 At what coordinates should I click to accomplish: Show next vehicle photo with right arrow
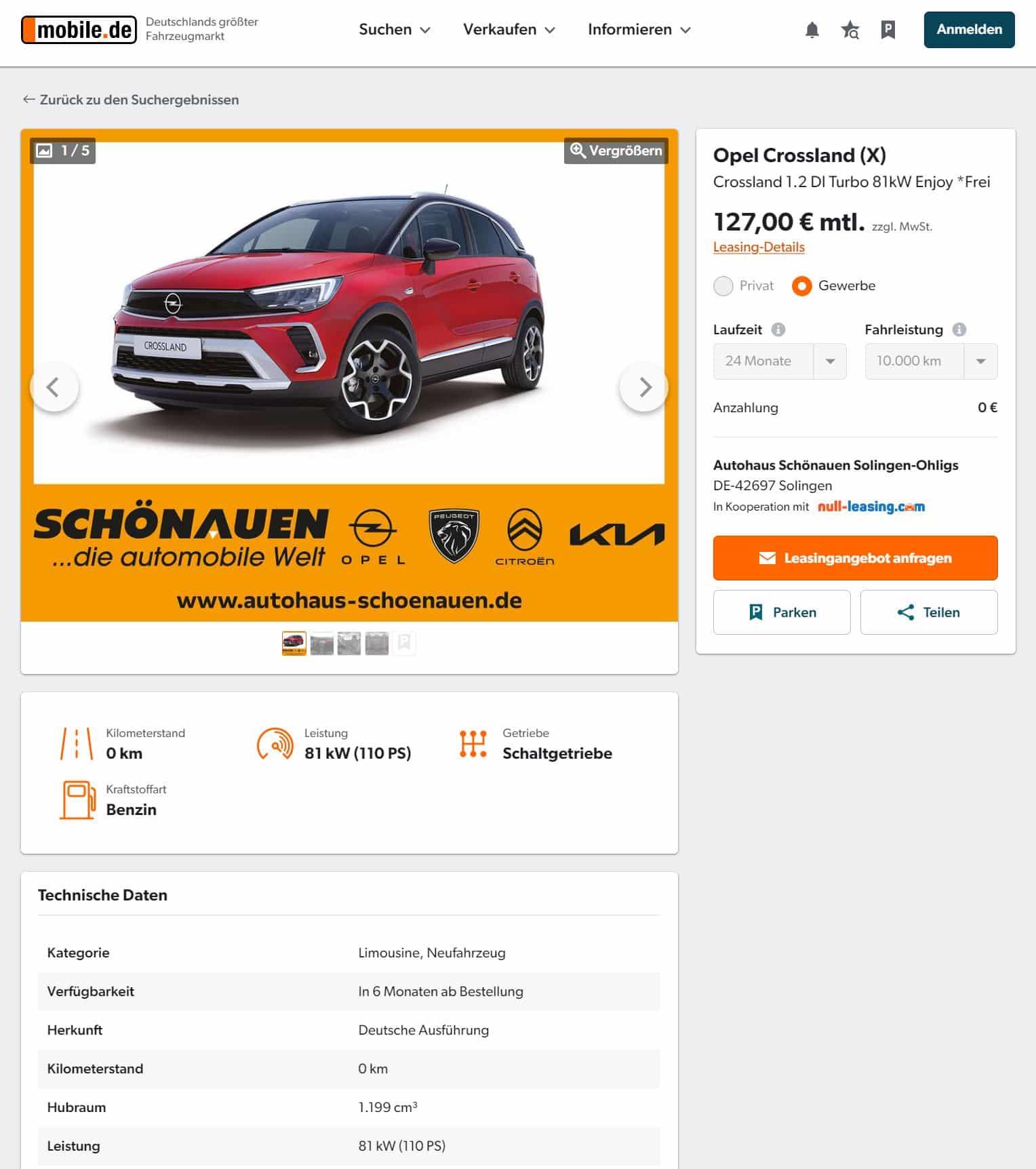coord(644,387)
